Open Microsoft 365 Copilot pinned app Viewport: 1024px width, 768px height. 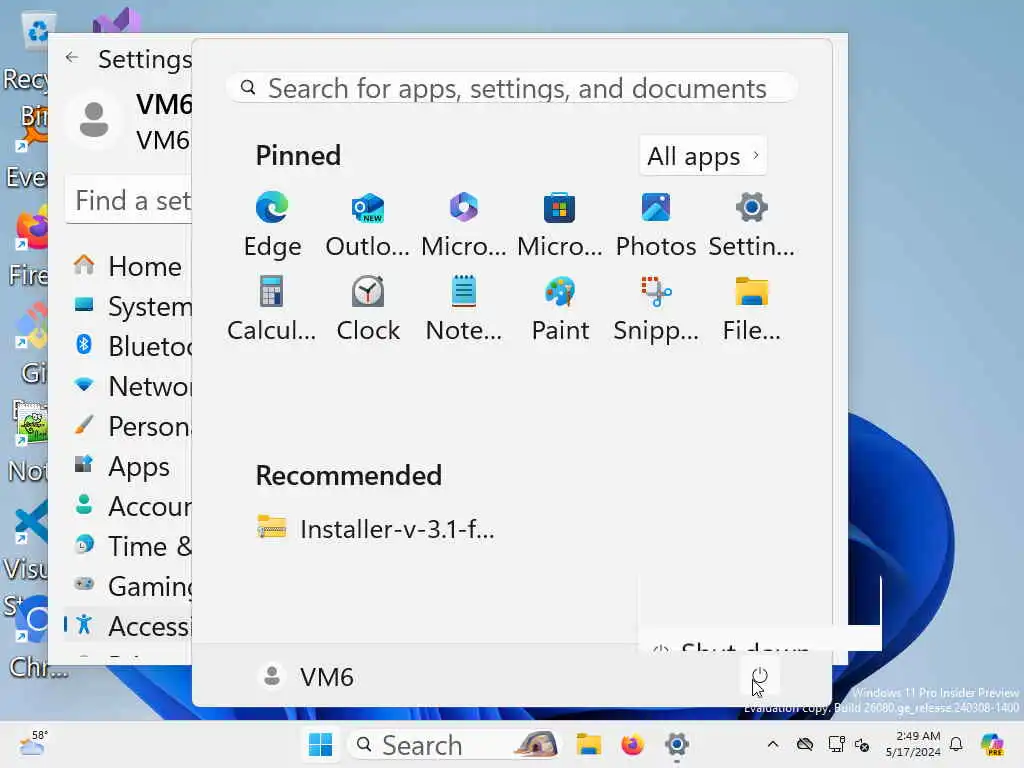pyautogui.click(x=464, y=225)
